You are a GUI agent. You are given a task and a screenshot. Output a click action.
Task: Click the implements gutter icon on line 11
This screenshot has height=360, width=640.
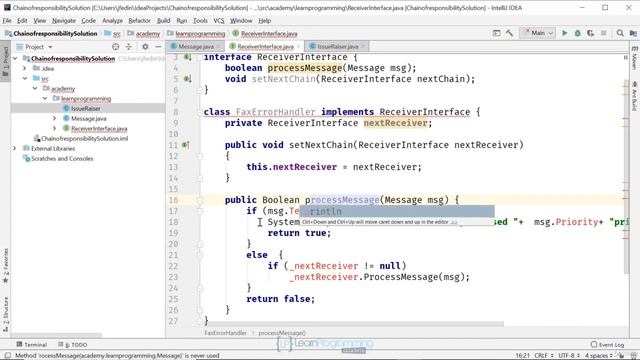[186, 145]
